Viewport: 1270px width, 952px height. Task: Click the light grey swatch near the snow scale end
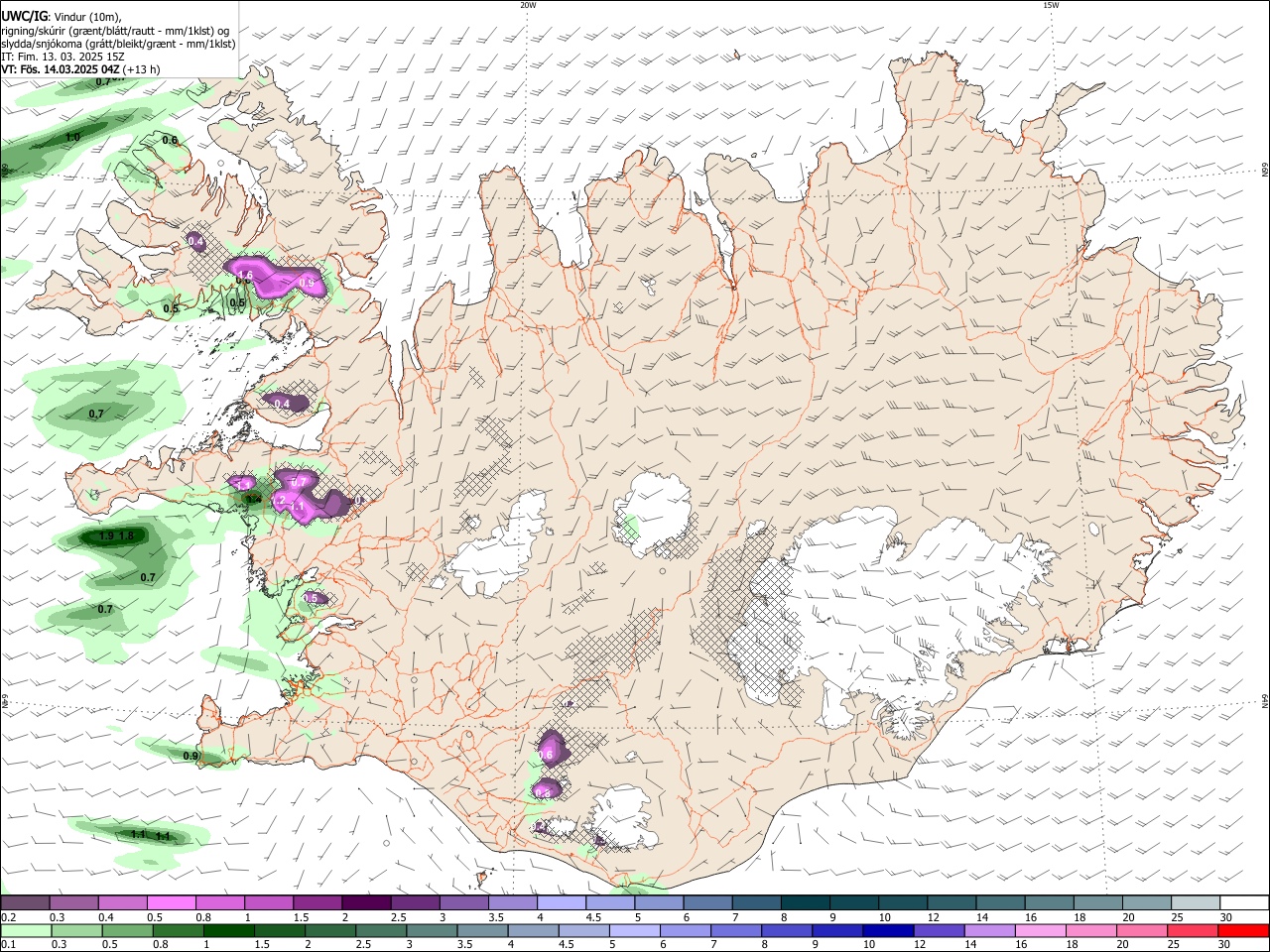1196,902
